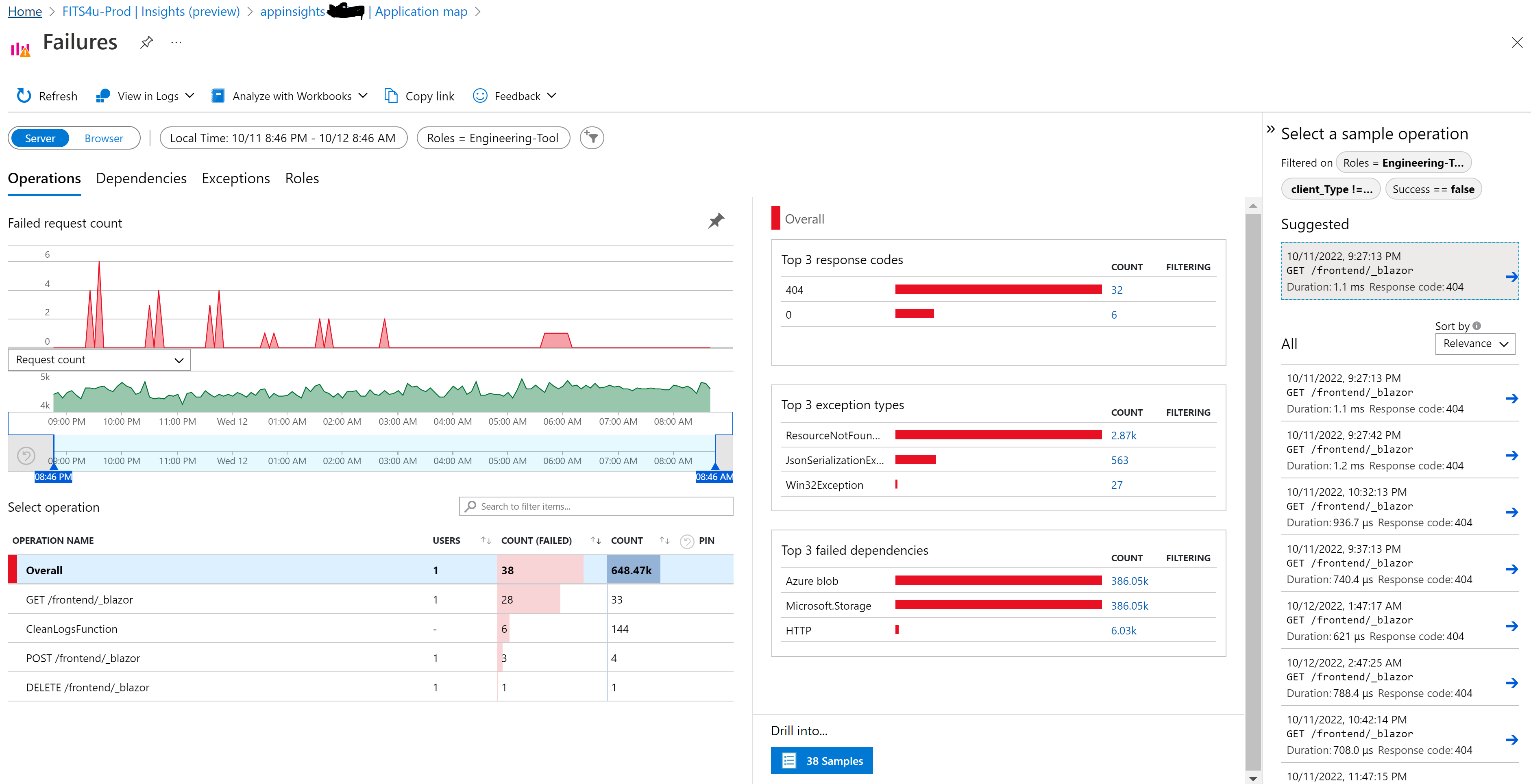Switch to the Exceptions tab
The image size is (1531, 784).
235,178
